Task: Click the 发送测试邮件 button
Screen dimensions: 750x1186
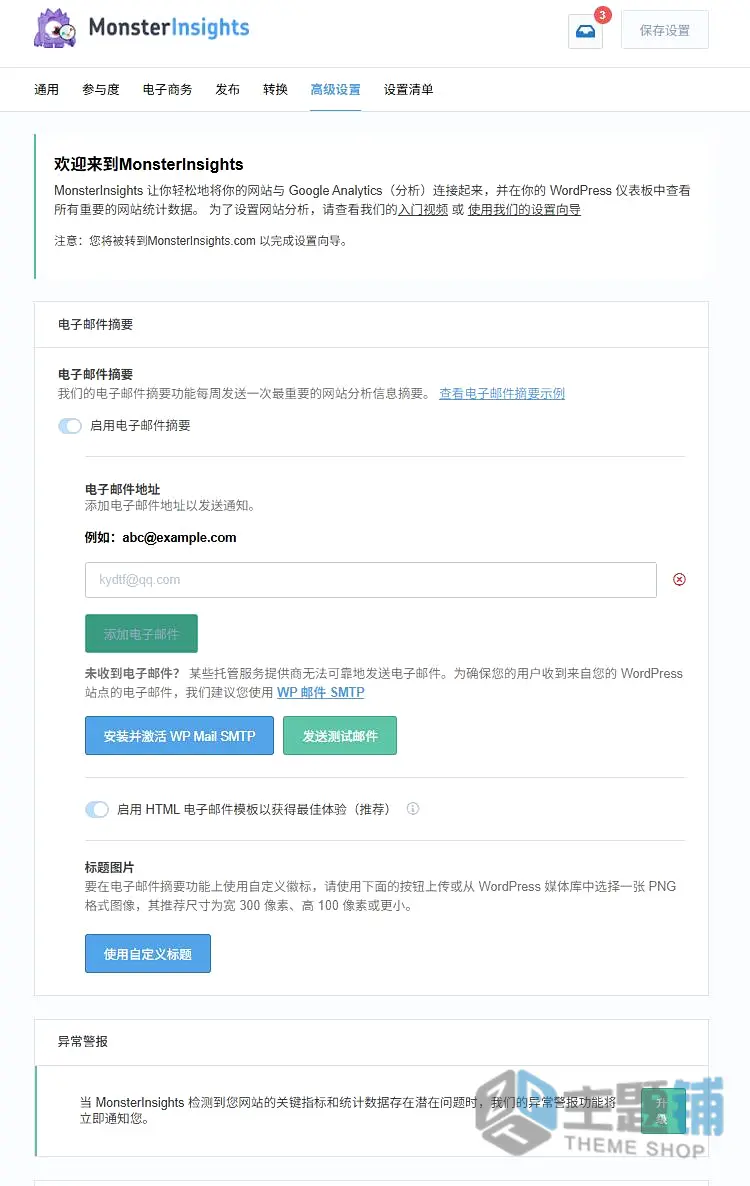Action: 340,736
